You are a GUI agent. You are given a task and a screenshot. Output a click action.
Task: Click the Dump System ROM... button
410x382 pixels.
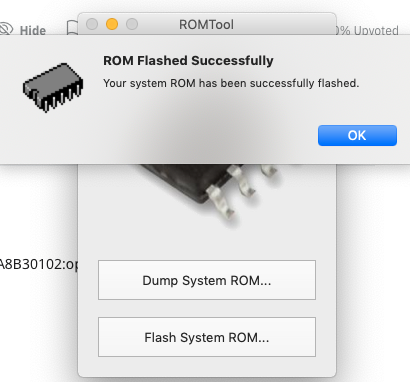[207, 280]
